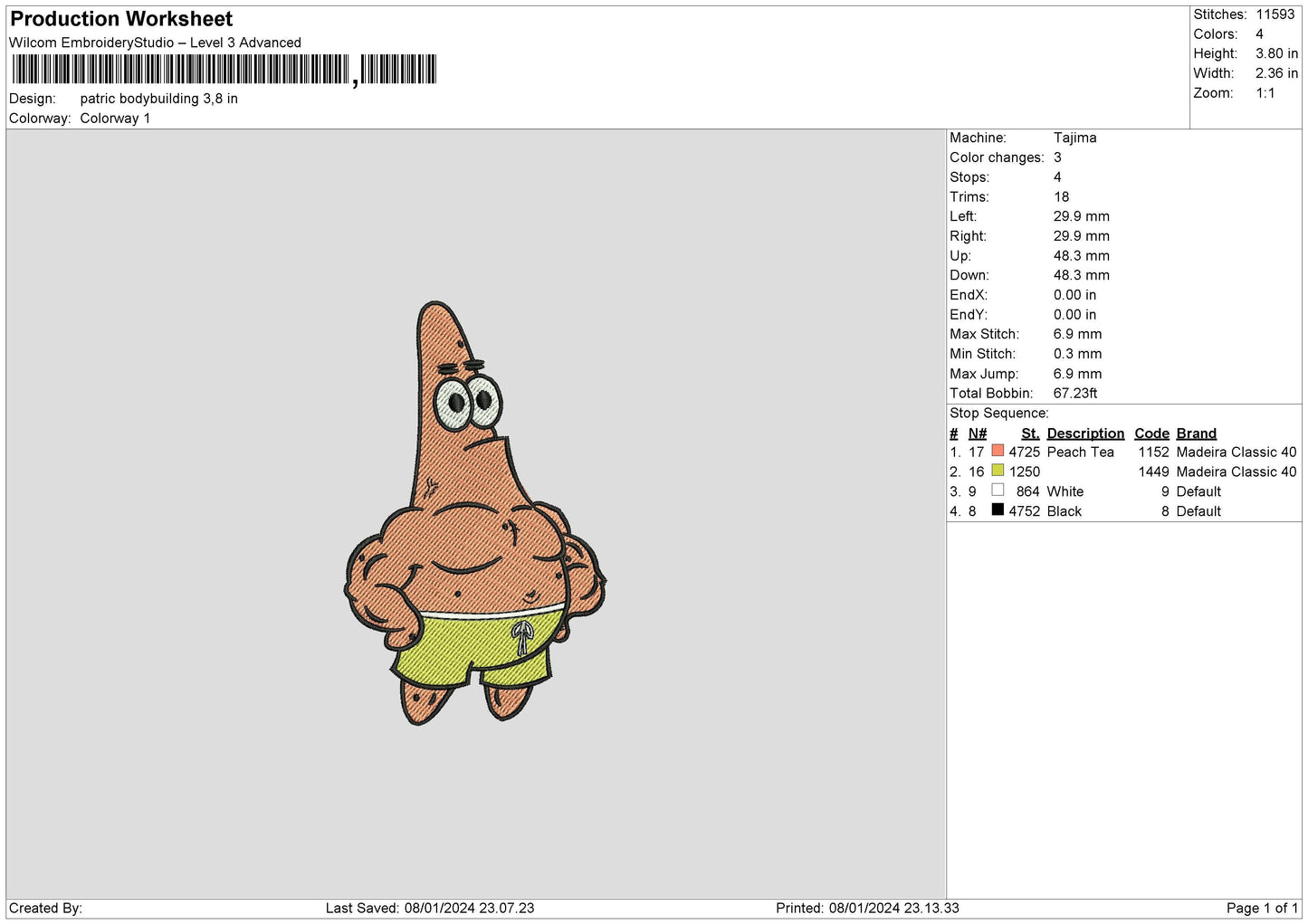
Task: Click the Min Stitch value 0.3 mm
Action: point(1077,354)
